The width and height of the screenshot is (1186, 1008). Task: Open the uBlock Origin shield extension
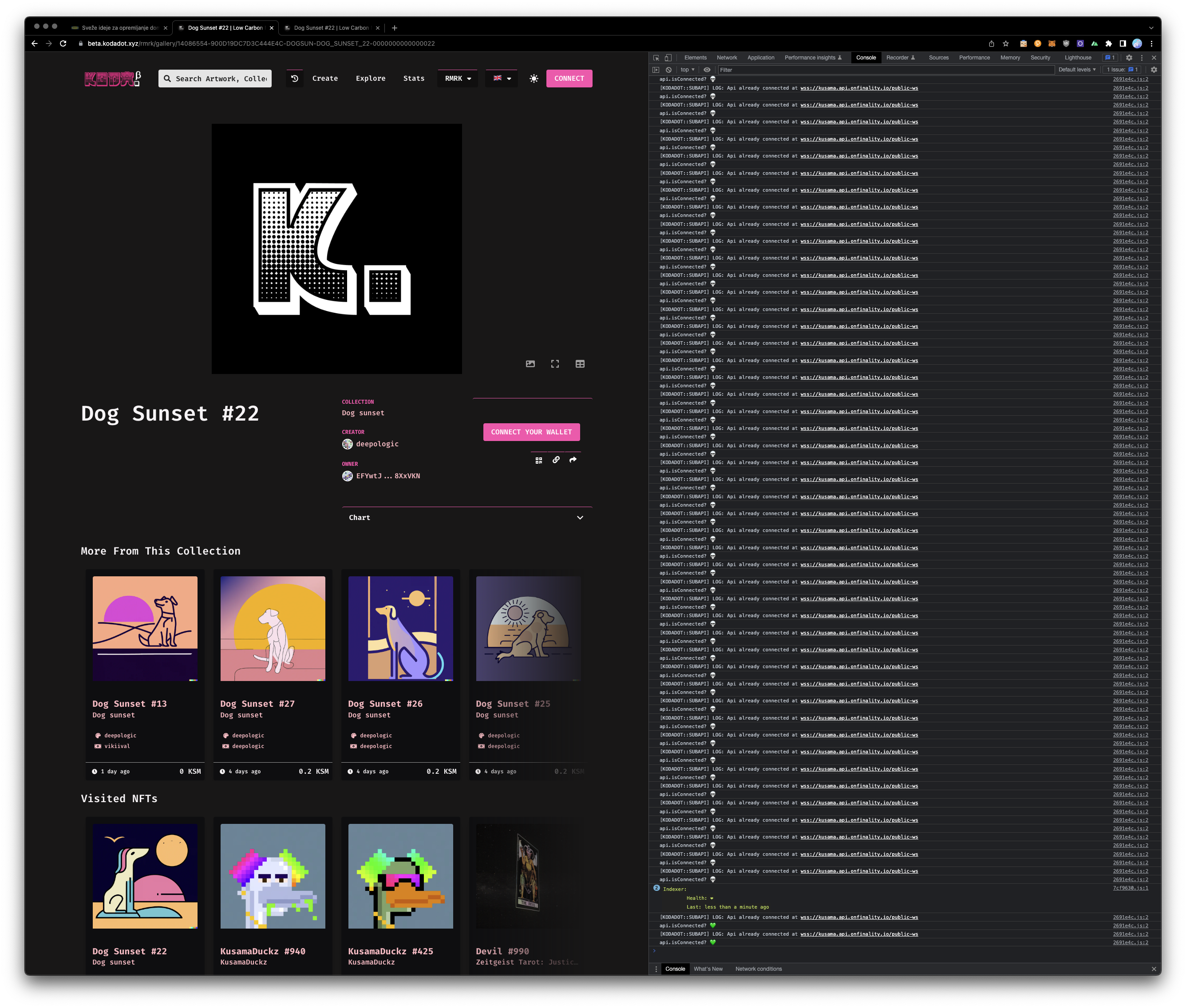pos(1065,43)
